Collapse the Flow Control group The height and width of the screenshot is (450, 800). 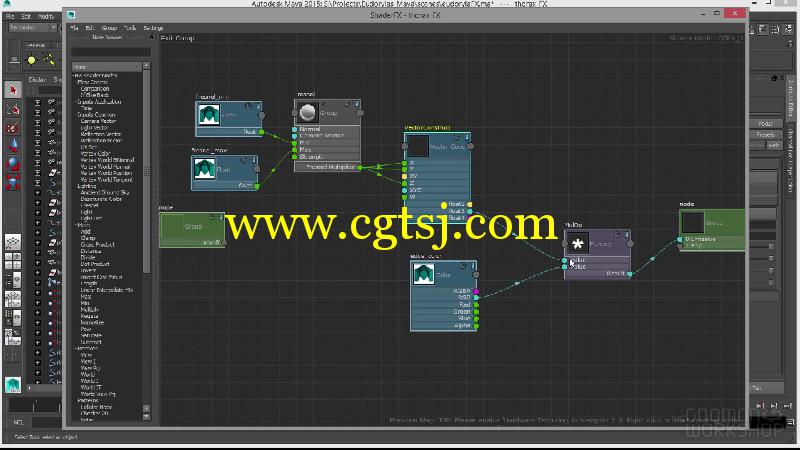coord(76,82)
